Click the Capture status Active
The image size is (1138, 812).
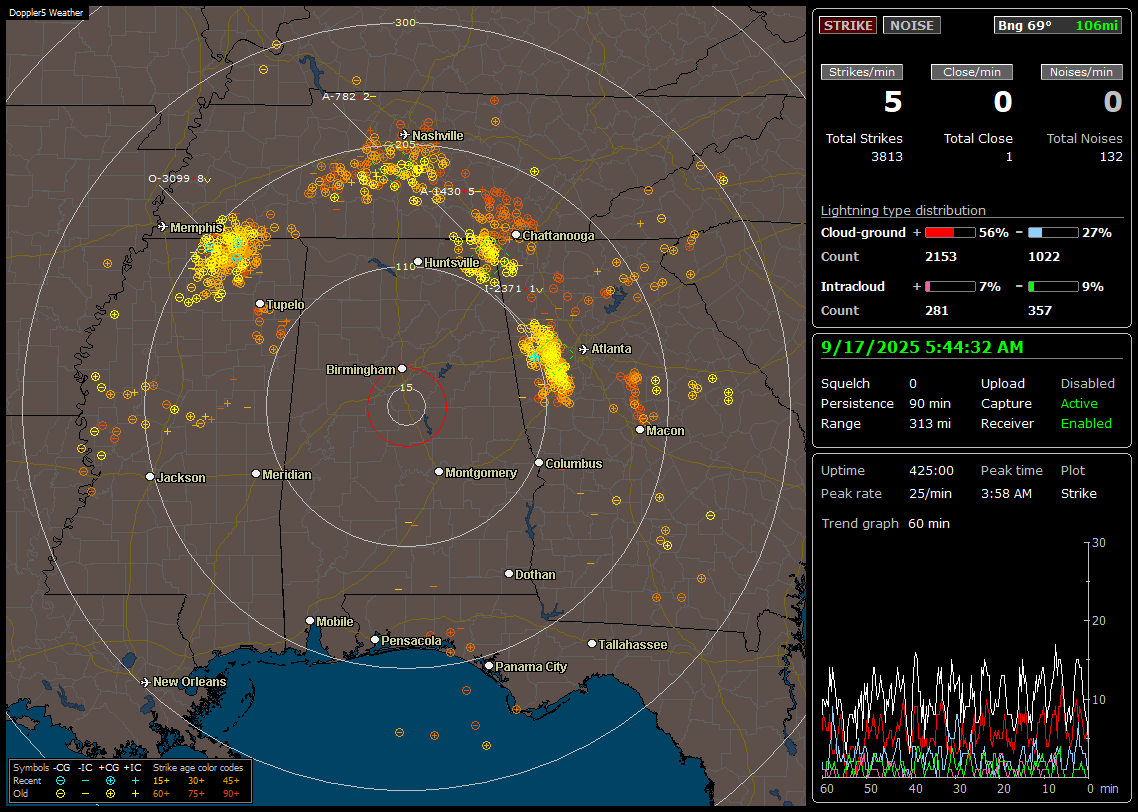[1079, 403]
